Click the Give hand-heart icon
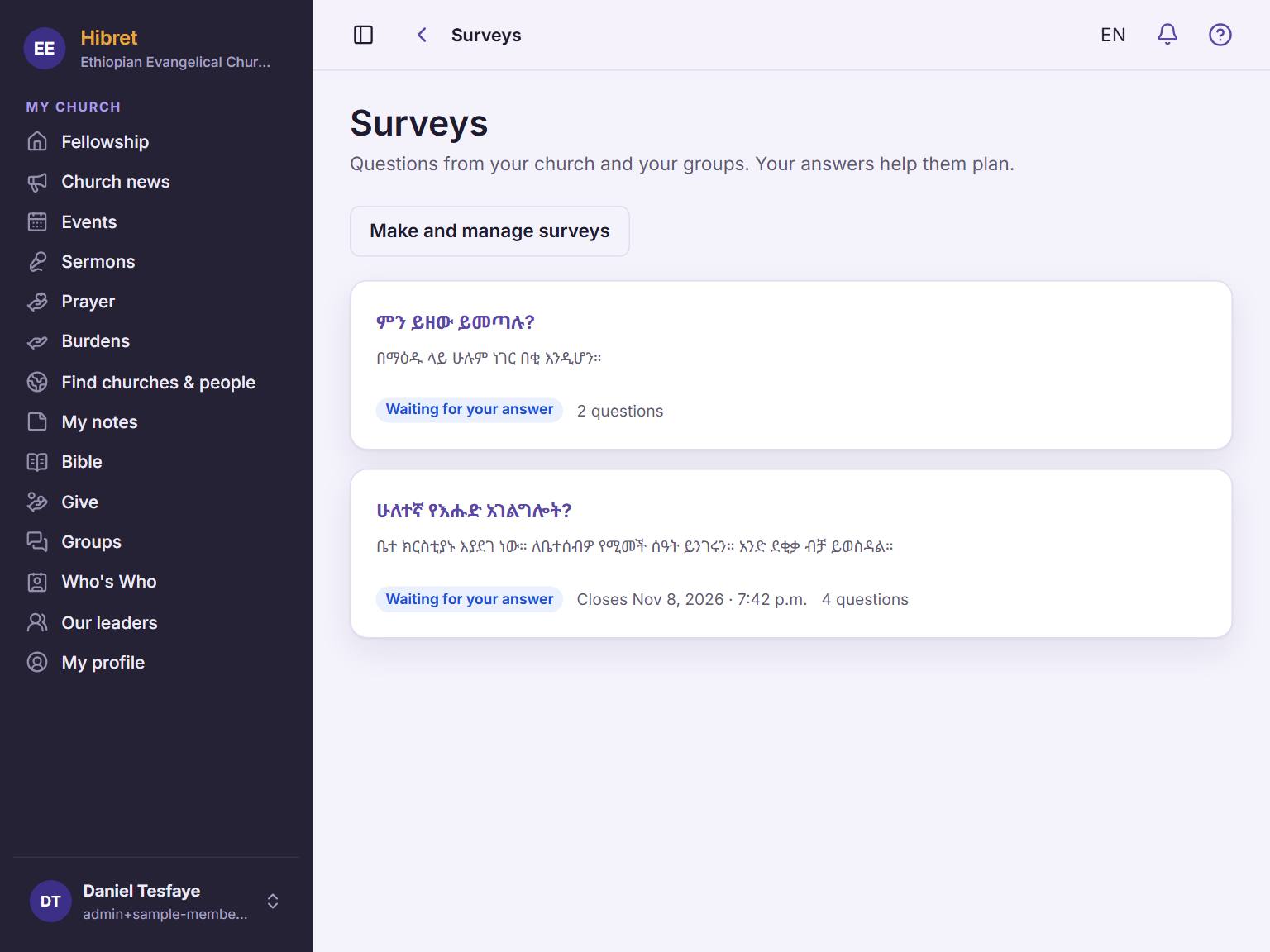 tap(37, 502)
